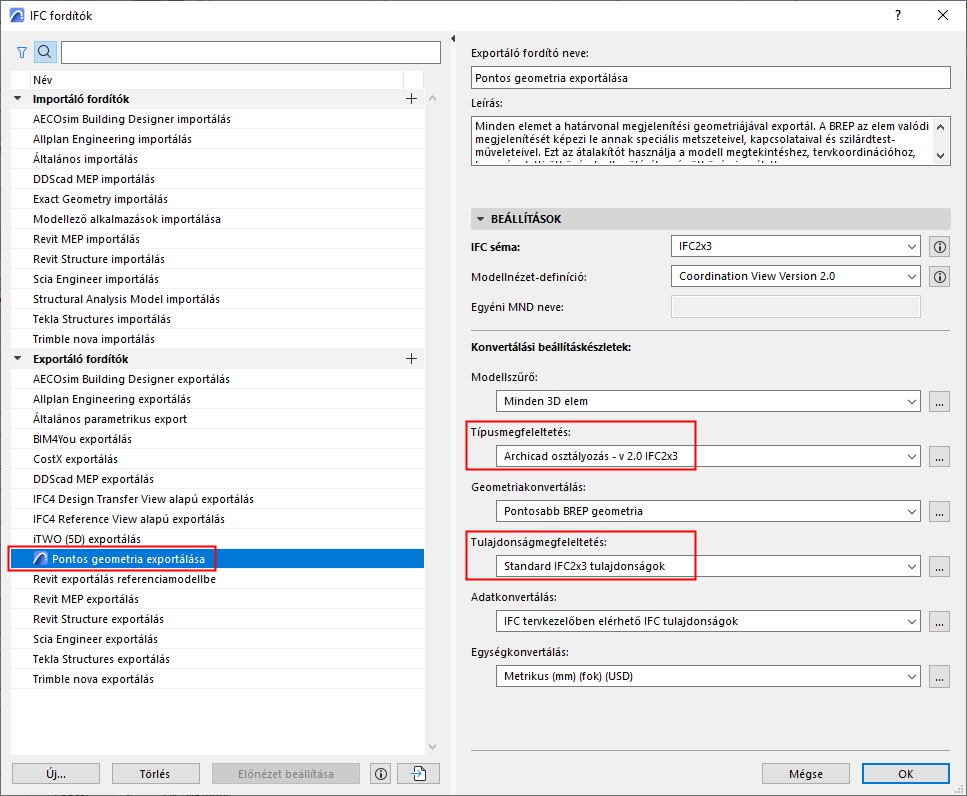The width and height of the screenshot is (967, 796).
Task: Select Structural Analysis Model importálás
Action: (218, 299)
